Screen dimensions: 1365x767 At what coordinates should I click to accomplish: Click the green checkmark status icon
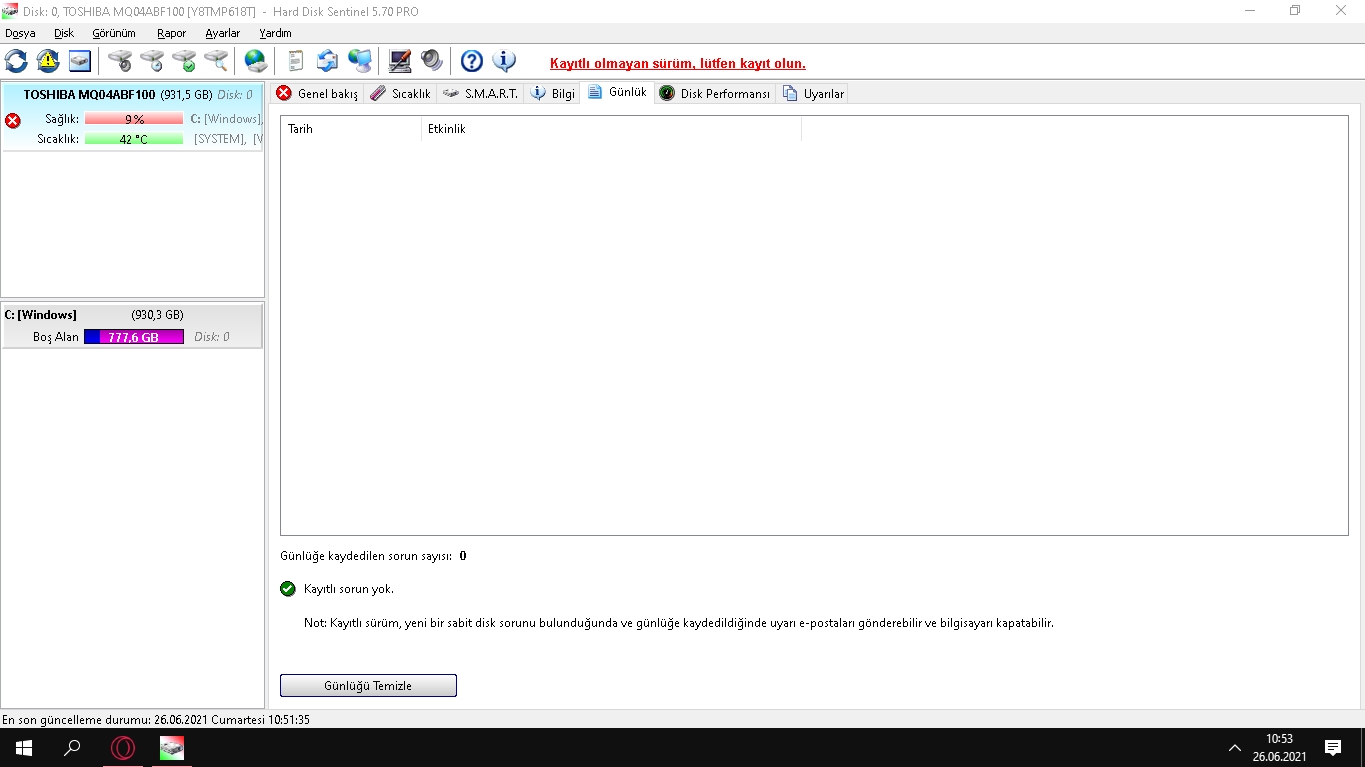(288, 589)
